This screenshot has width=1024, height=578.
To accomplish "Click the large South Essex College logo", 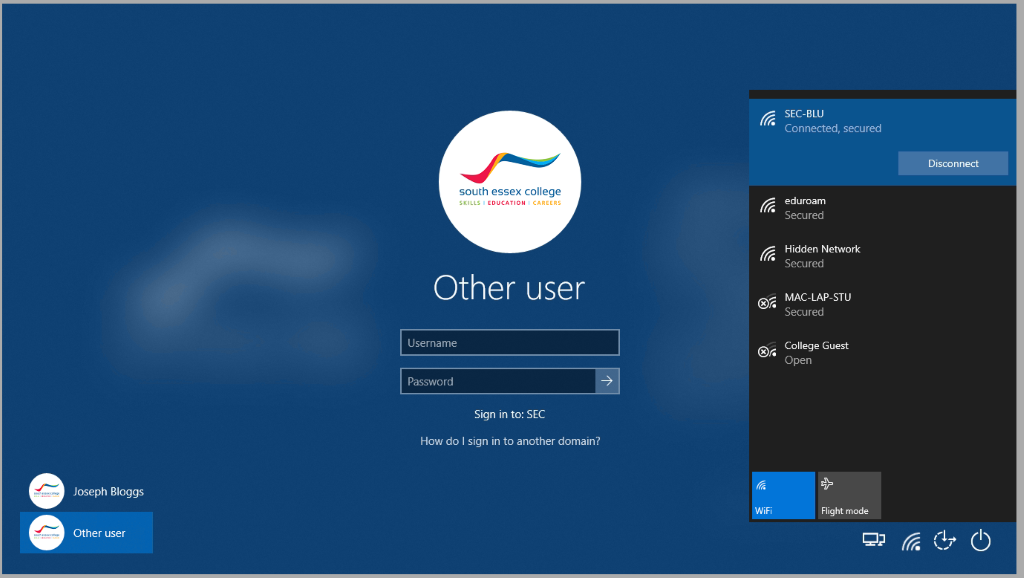I will [509, 182].
